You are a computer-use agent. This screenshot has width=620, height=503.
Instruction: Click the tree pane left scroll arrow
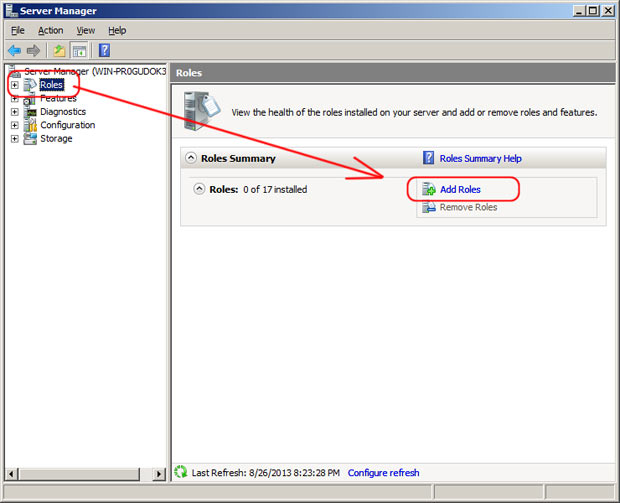pos(11,474)
